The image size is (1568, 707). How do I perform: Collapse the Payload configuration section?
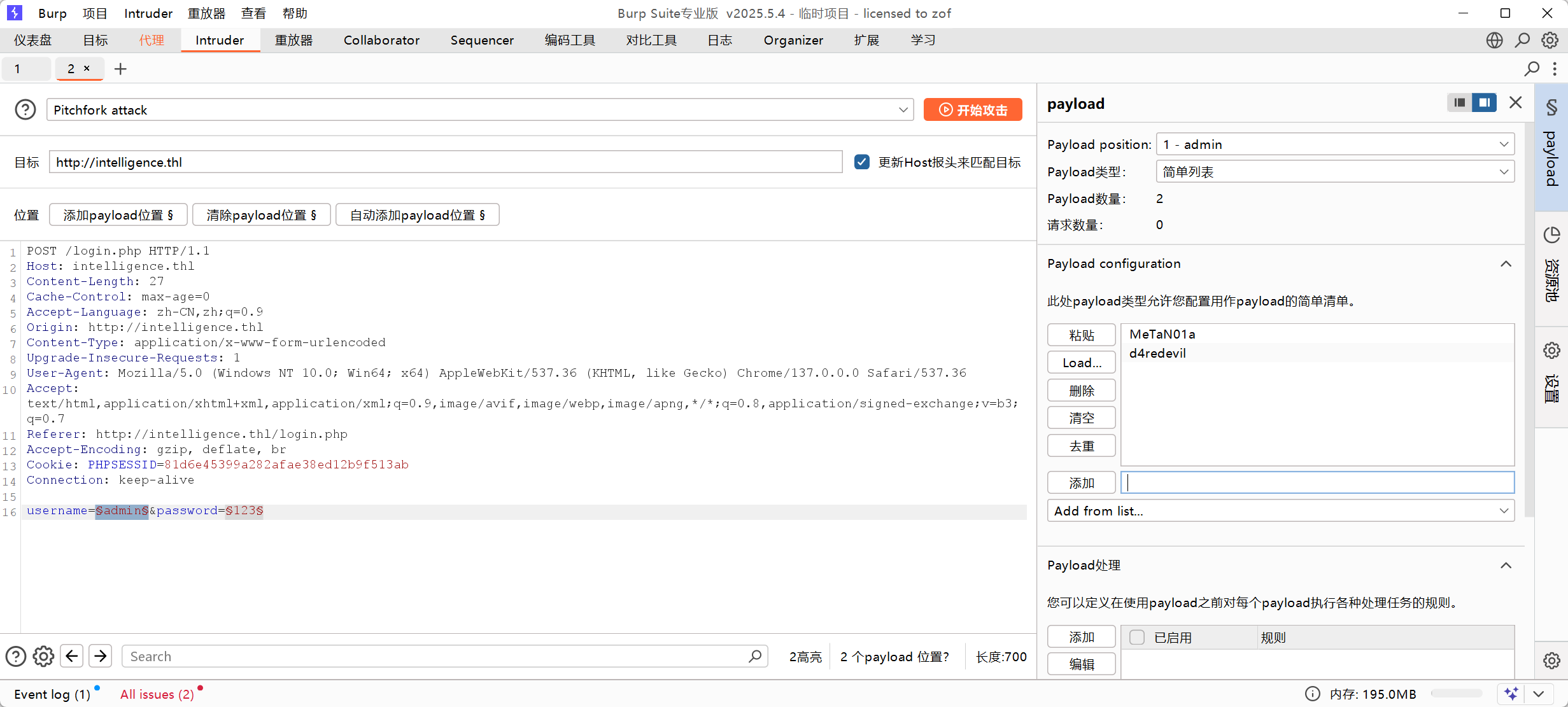click(x=1506, y=263)
